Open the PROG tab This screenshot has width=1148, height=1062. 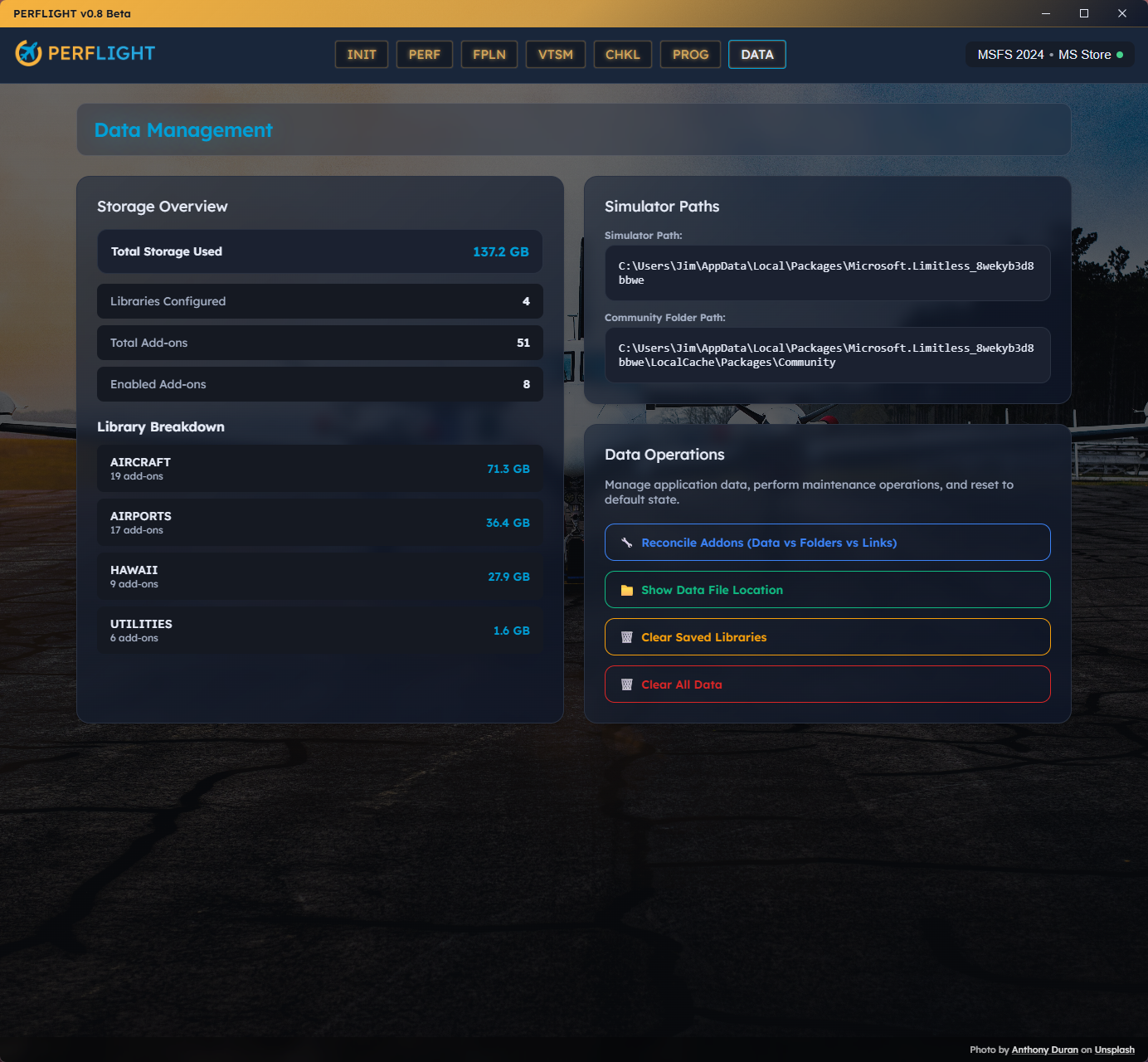tap(690, 54)
